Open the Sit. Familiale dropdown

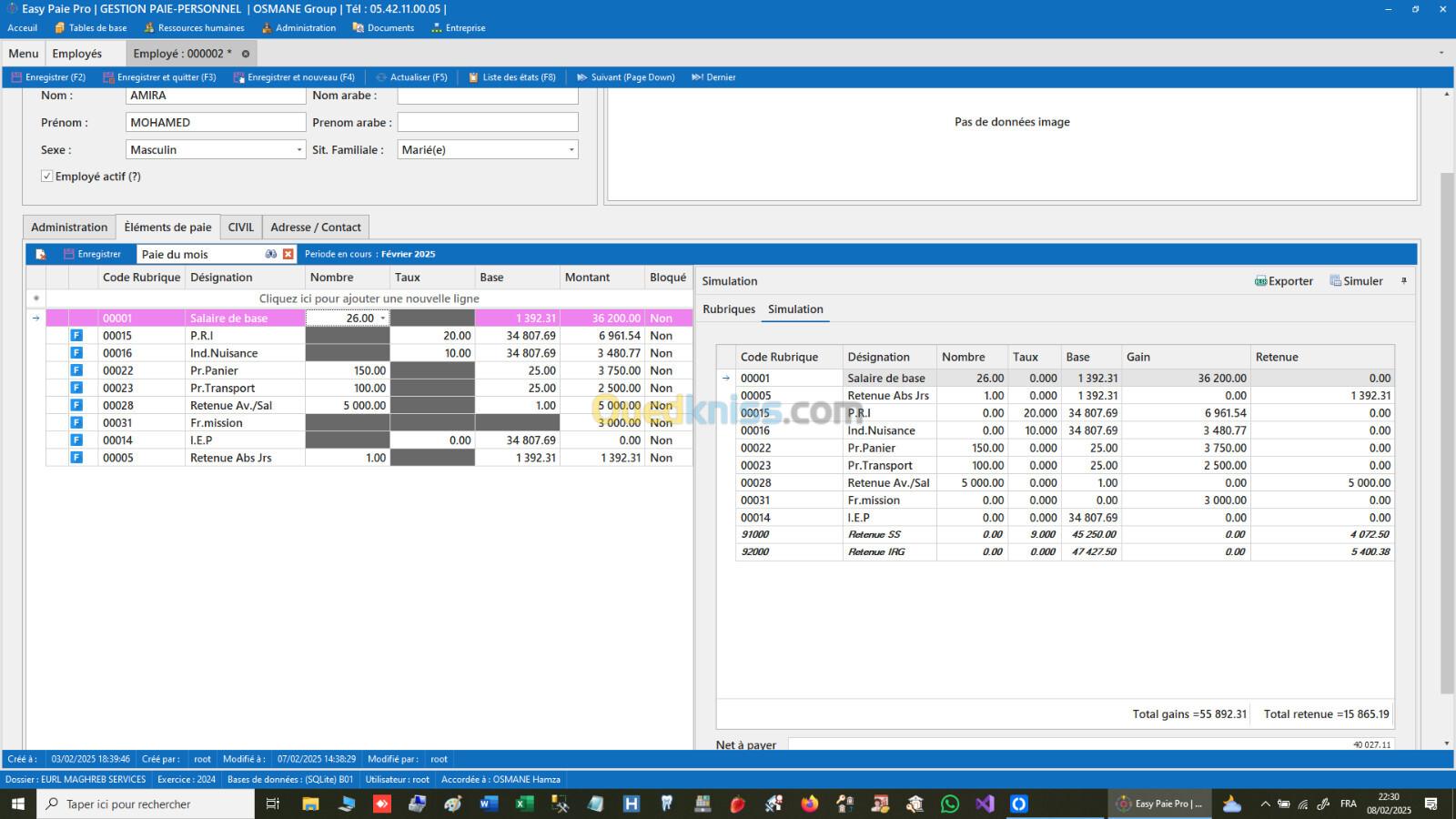point(571,150)
